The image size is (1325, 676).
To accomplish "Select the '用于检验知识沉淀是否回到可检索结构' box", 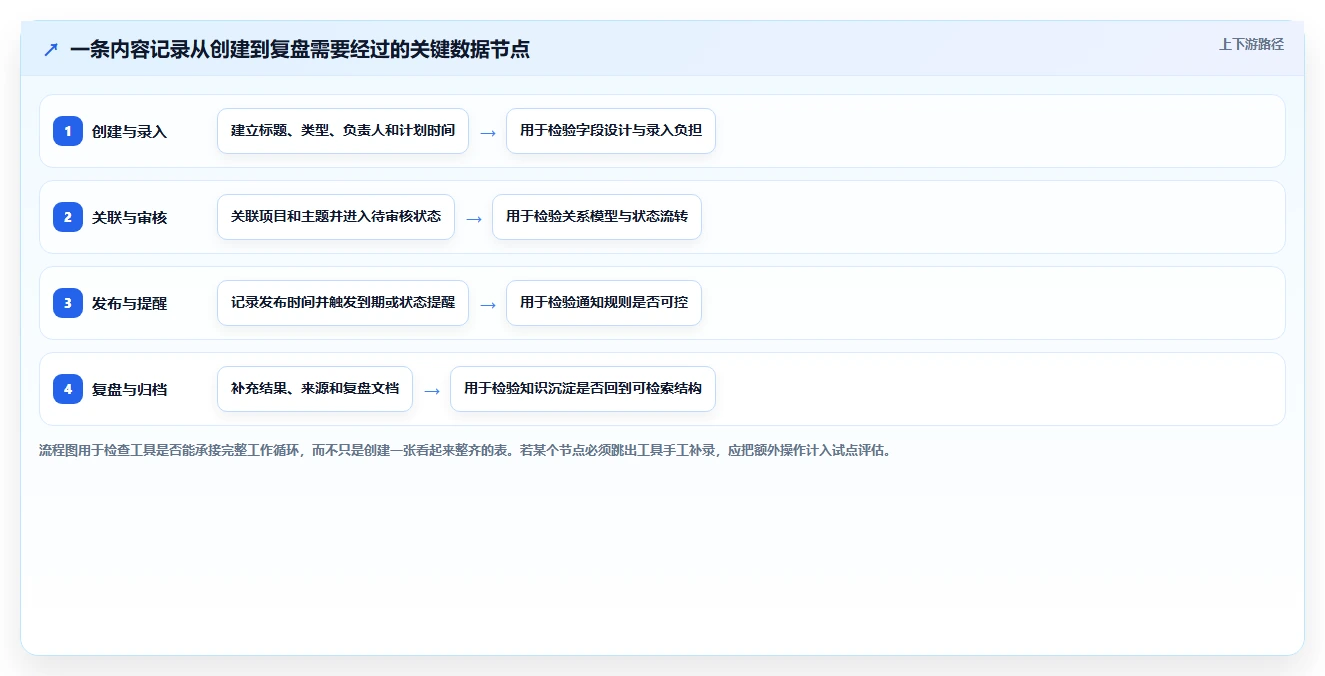I will tap(583, 389).
